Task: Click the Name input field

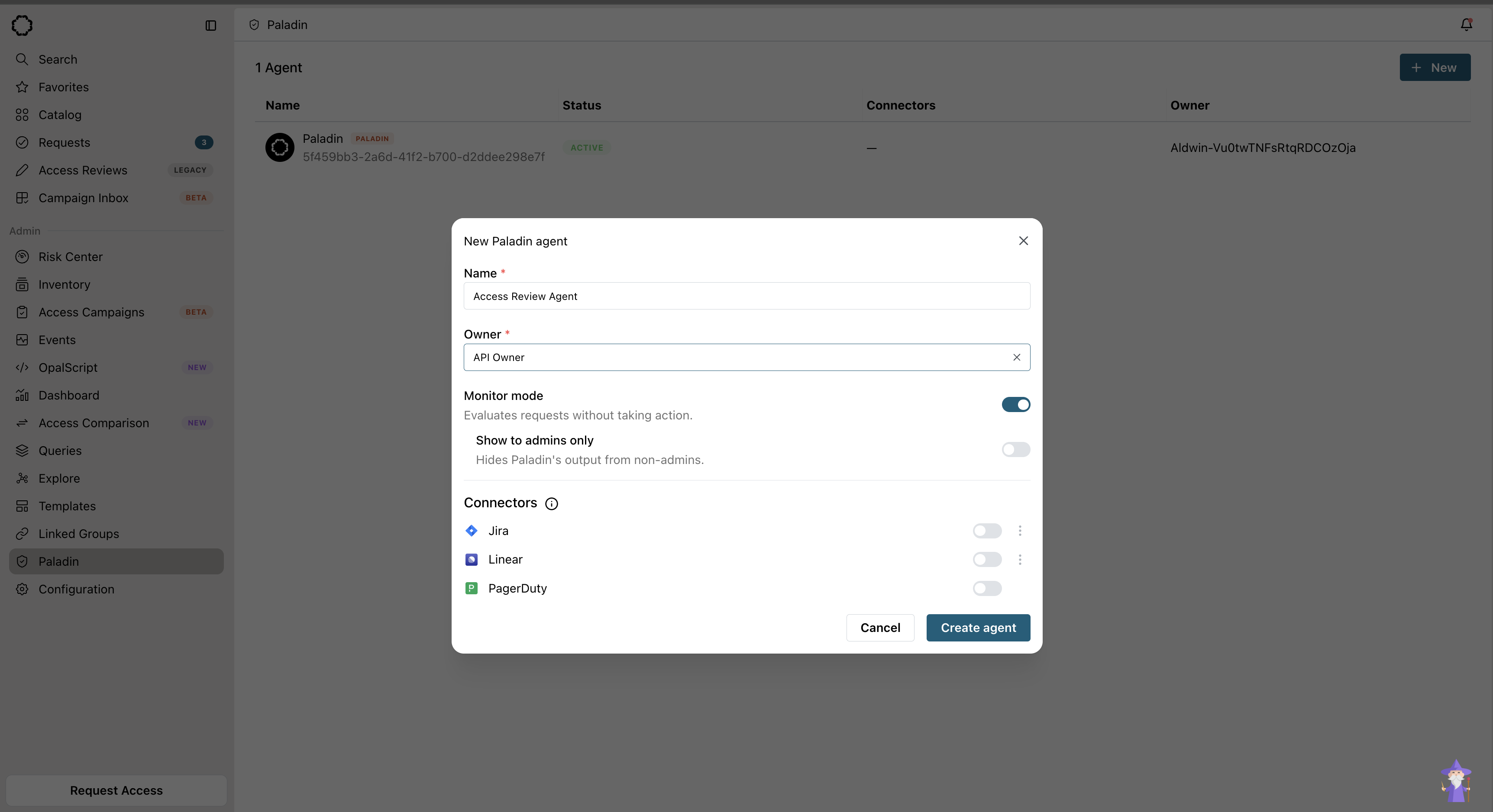Action: tap(746, 296)
